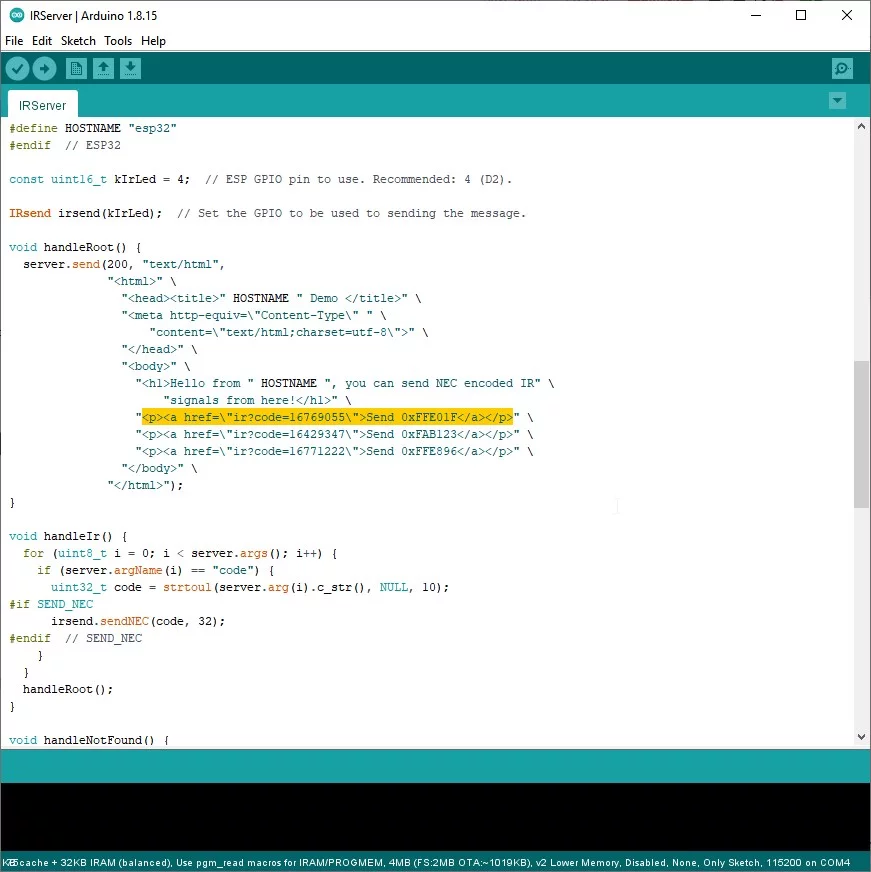Open the Sketch menu
The image size is (871, 872).
pos(78,41)
